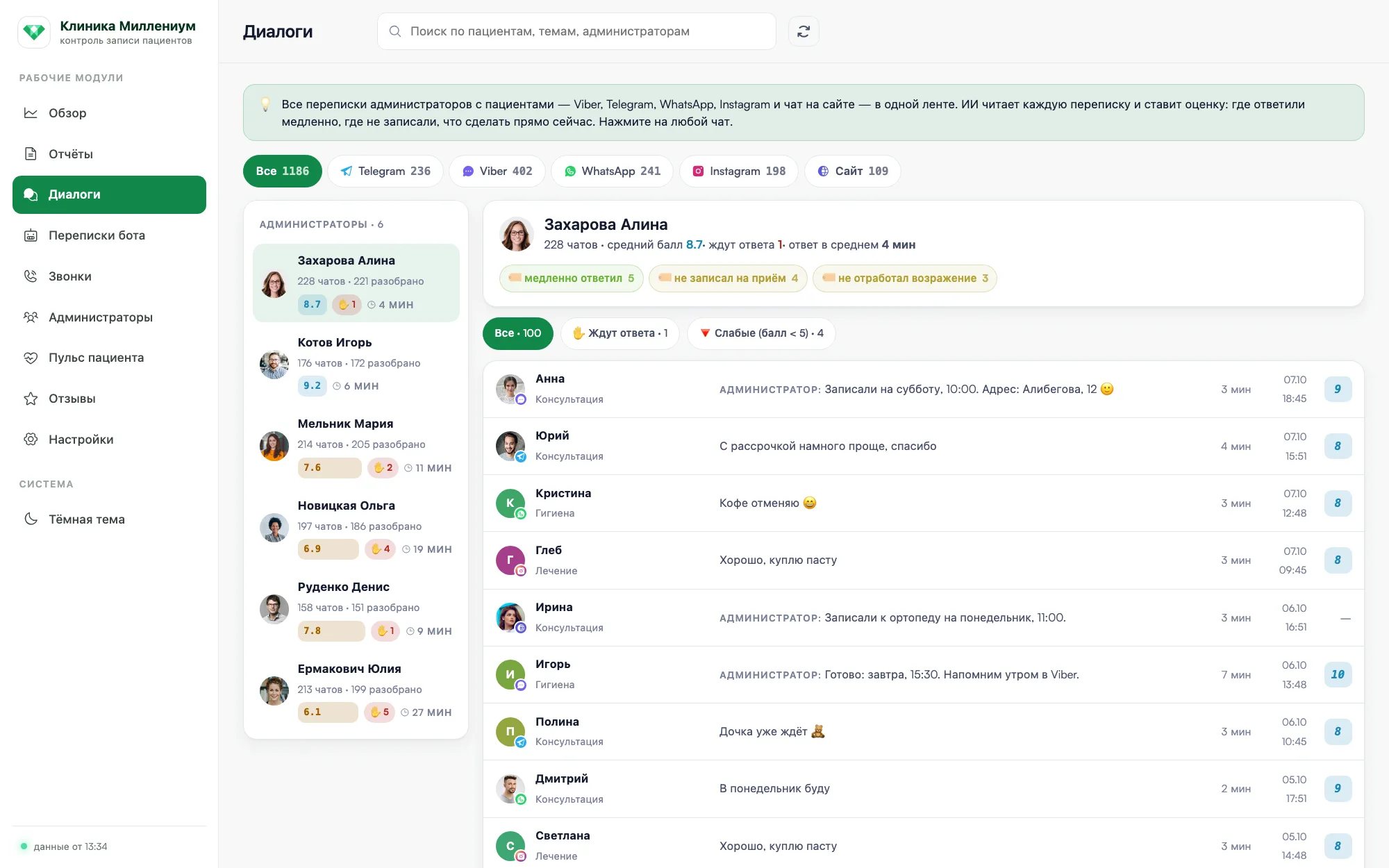This screenshot has width=1389, height=868.
Task: Filter dialogs by Telegram 236
Action: tap(385, 171)
